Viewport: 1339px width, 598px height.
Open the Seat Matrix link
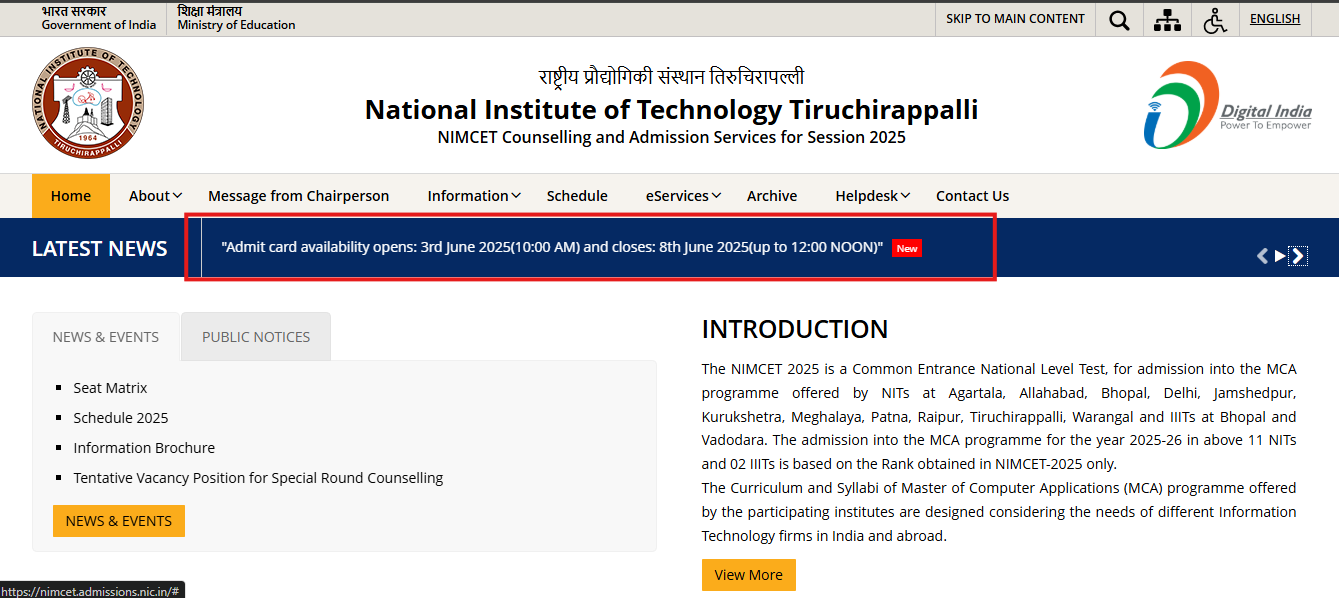point(110,388)
